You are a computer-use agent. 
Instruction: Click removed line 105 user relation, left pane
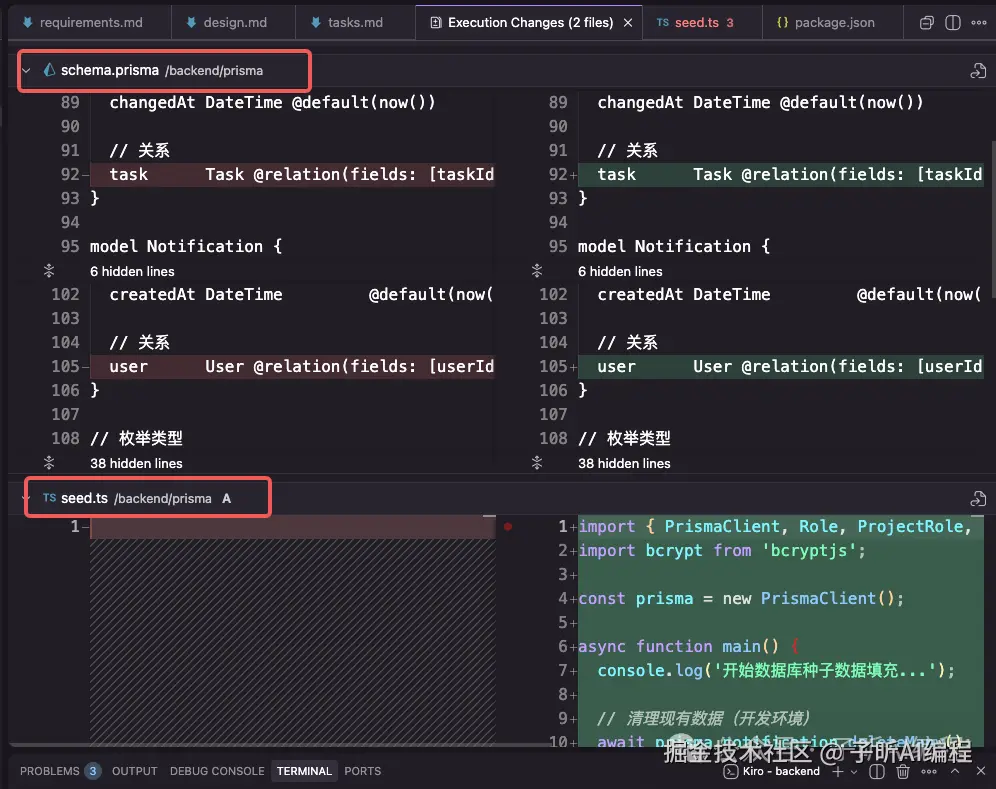[x=292, y=367]
